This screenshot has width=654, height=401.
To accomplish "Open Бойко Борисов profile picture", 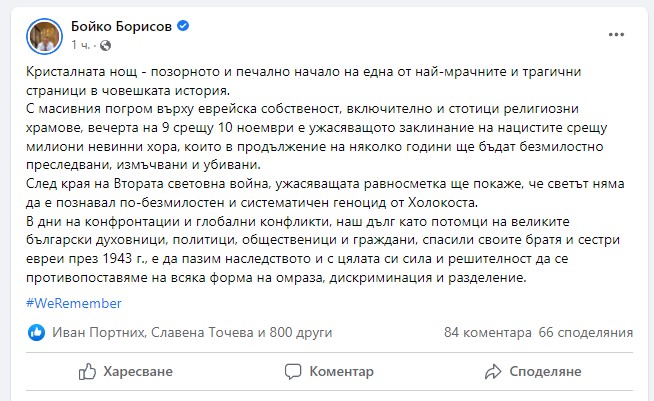I will click(x=45, y=36).
